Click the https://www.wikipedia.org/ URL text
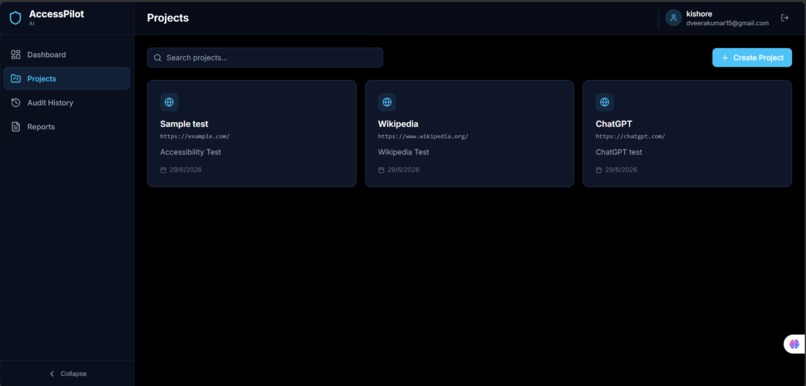The height and width of the screenshot is (386, 806). (x=423, y=137)
